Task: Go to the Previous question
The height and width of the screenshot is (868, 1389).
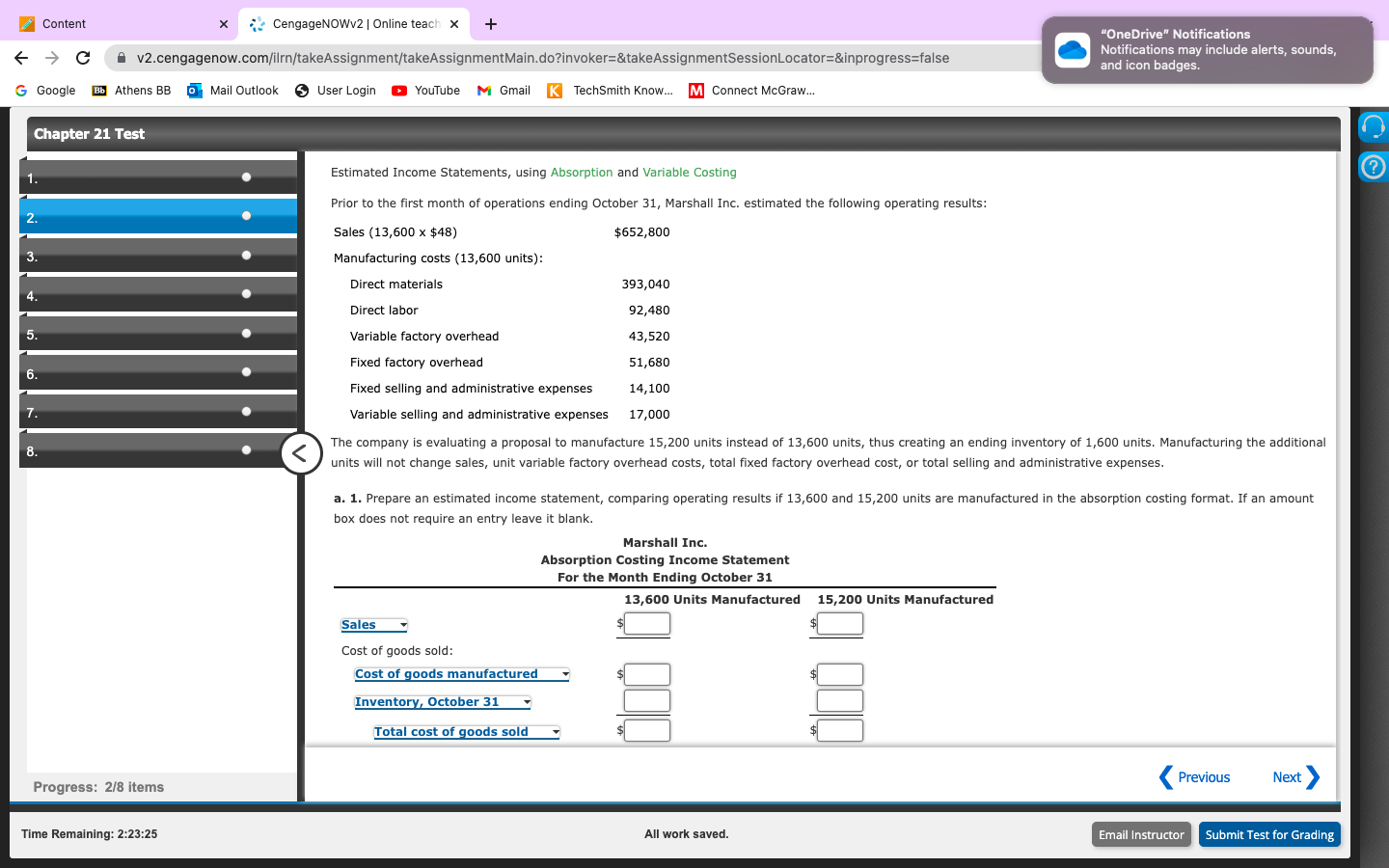Action: (x=1194, y=777)
